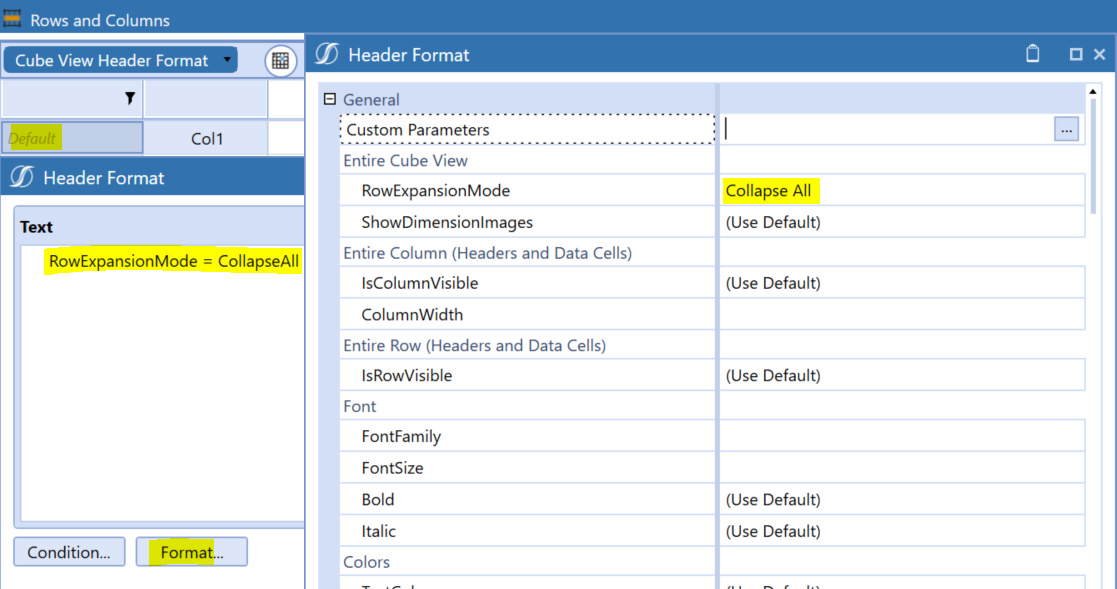
Task: Click the Format... button
Action: click(191, 552)
